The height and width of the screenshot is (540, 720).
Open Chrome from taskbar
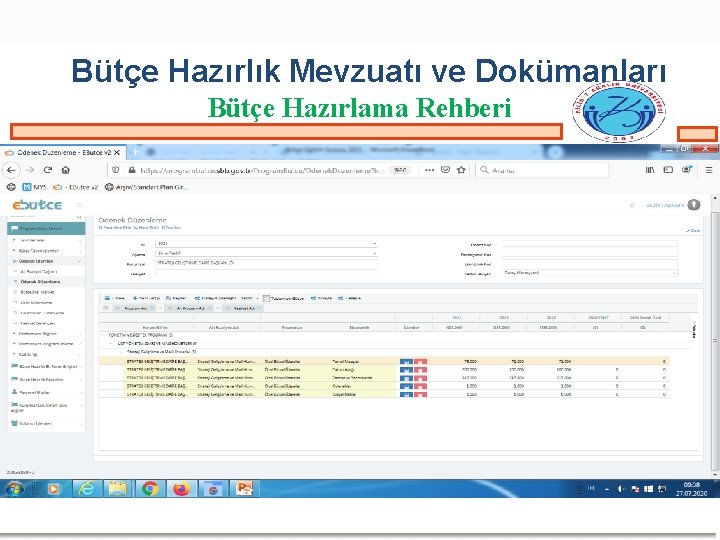pyautogui.click(x=150, y=489)
